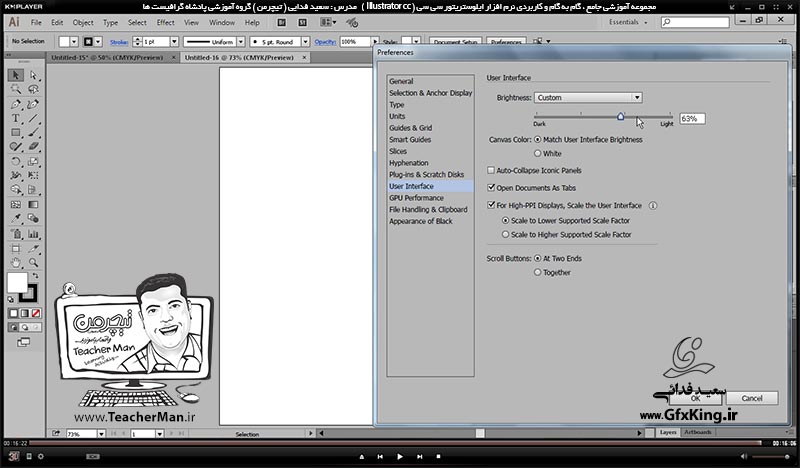The height and width of the screenshot is (468, 800).
Task: Select the Blend tool
Action: [34, 218]
